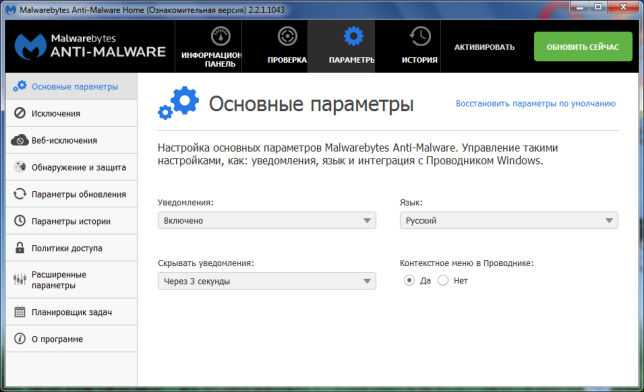Click the Скрывать уведомления: label
Viewport: 644px width, 392px height.
pyautogui.click(x=206, y=263)
